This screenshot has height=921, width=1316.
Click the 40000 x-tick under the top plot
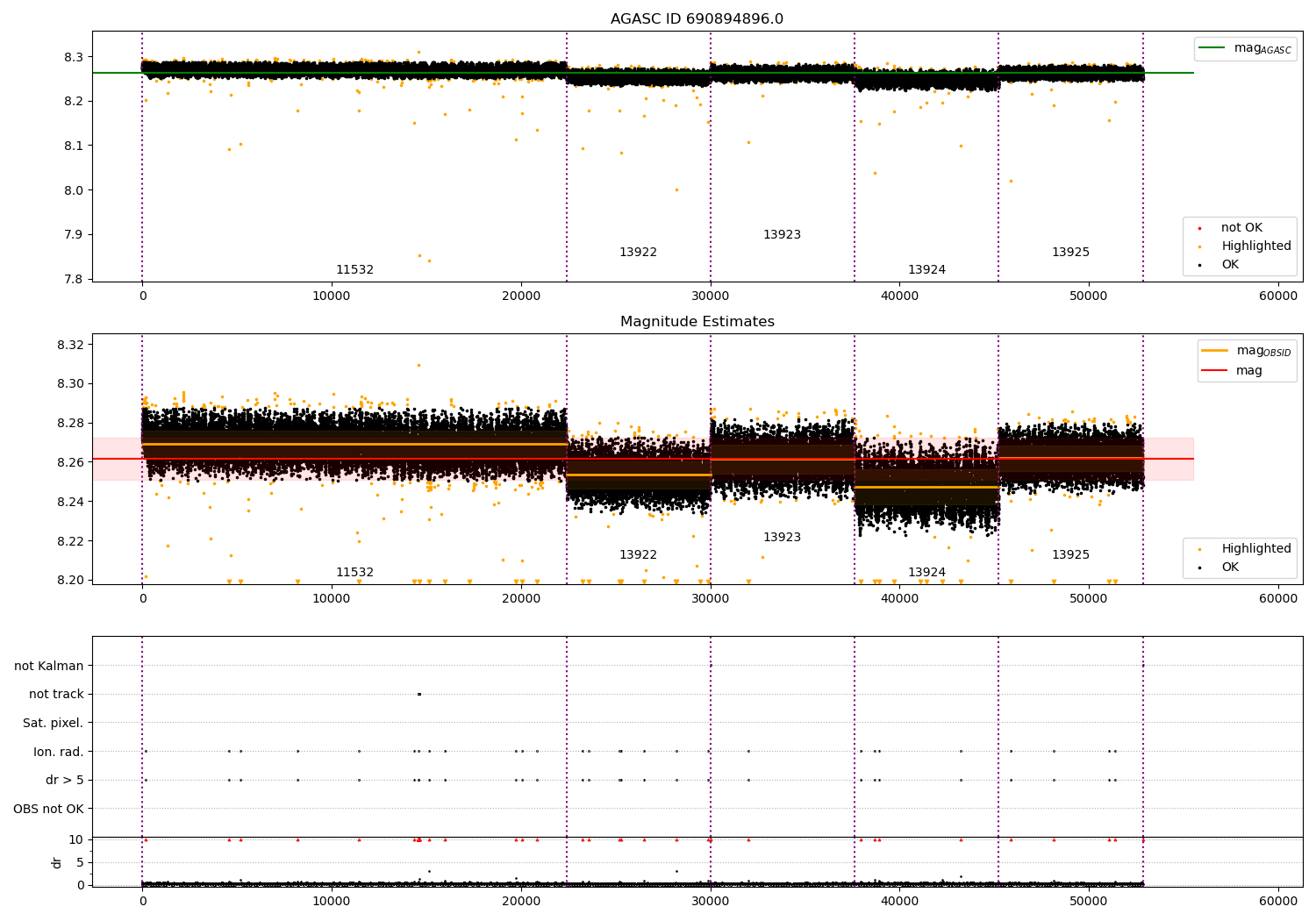pos(899,296)
